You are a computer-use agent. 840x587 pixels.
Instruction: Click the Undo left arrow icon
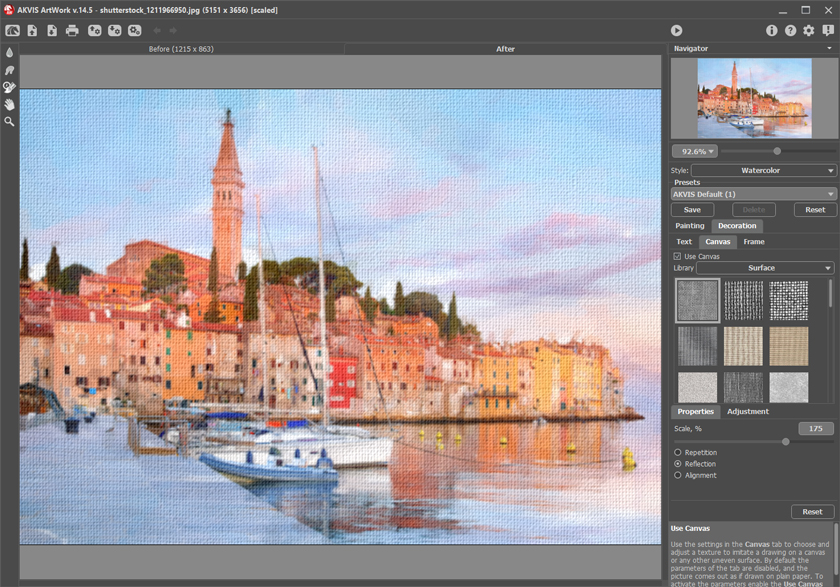(157, 31)
